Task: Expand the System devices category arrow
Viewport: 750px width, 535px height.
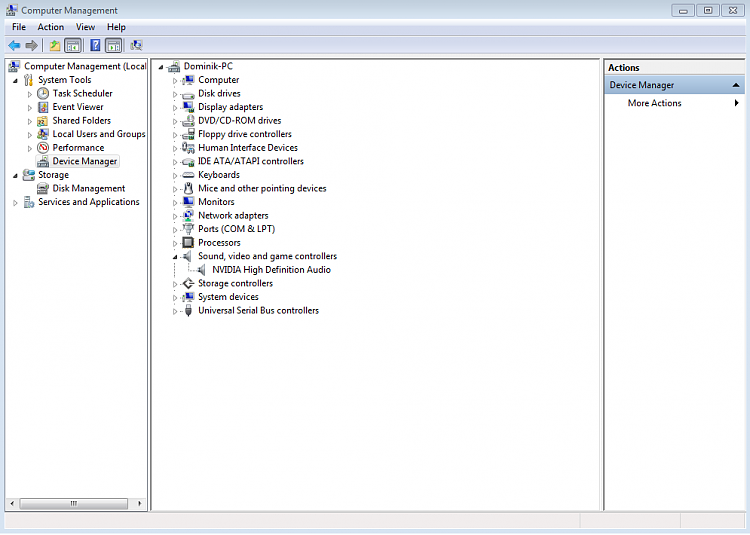Action: [x=175, y=297]
